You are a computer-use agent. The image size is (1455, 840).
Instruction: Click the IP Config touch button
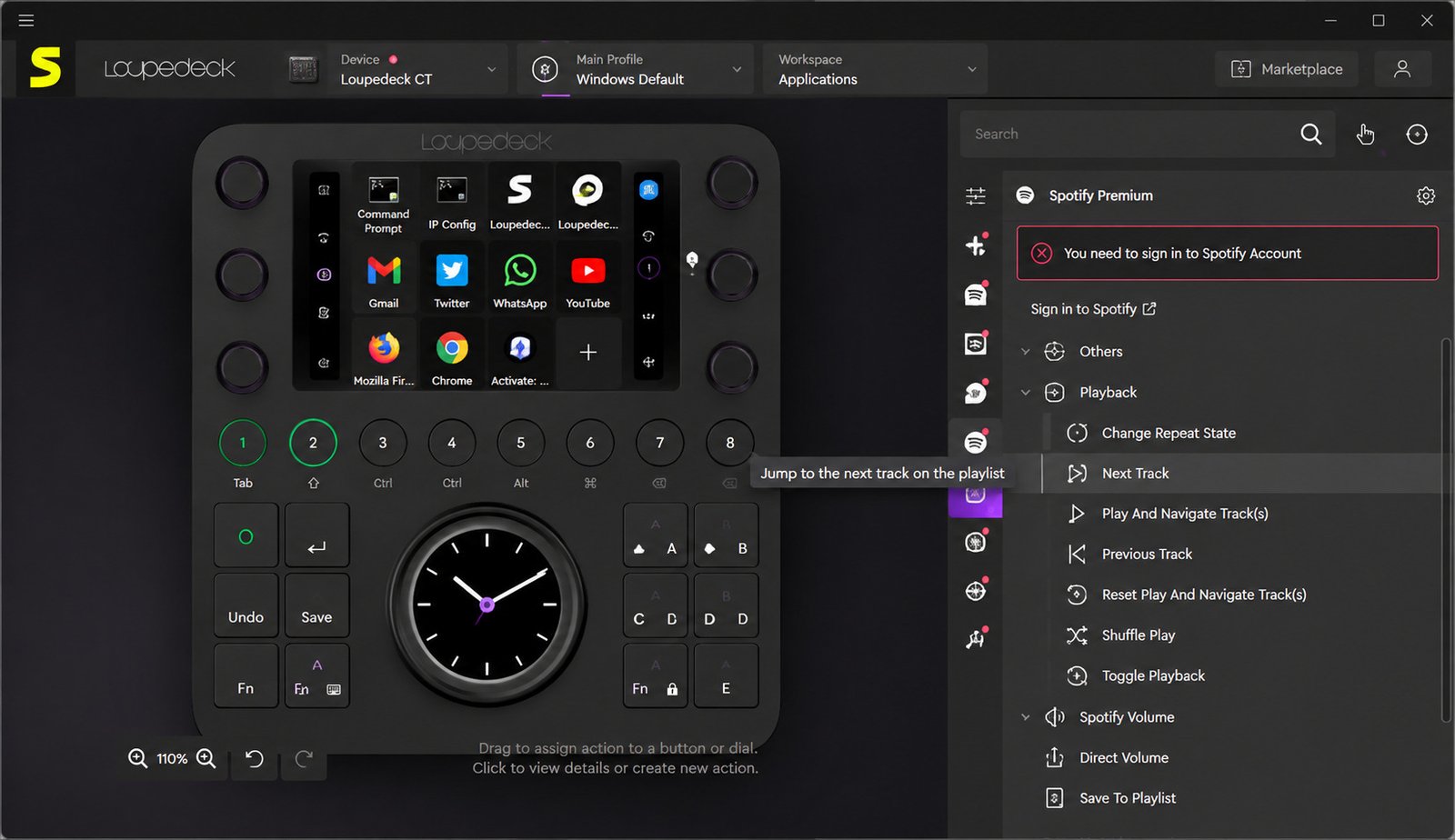coord(452,202)
